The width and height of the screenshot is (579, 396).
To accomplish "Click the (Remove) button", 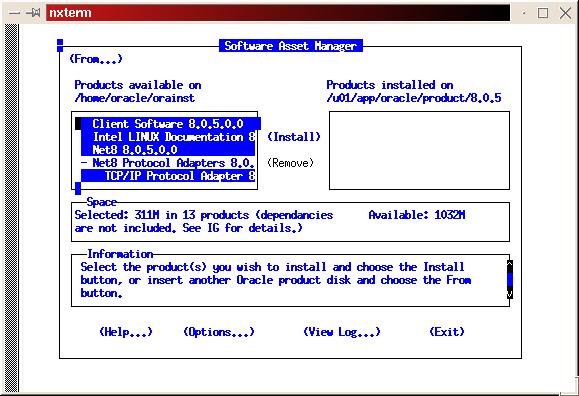I will pos(290,163).
